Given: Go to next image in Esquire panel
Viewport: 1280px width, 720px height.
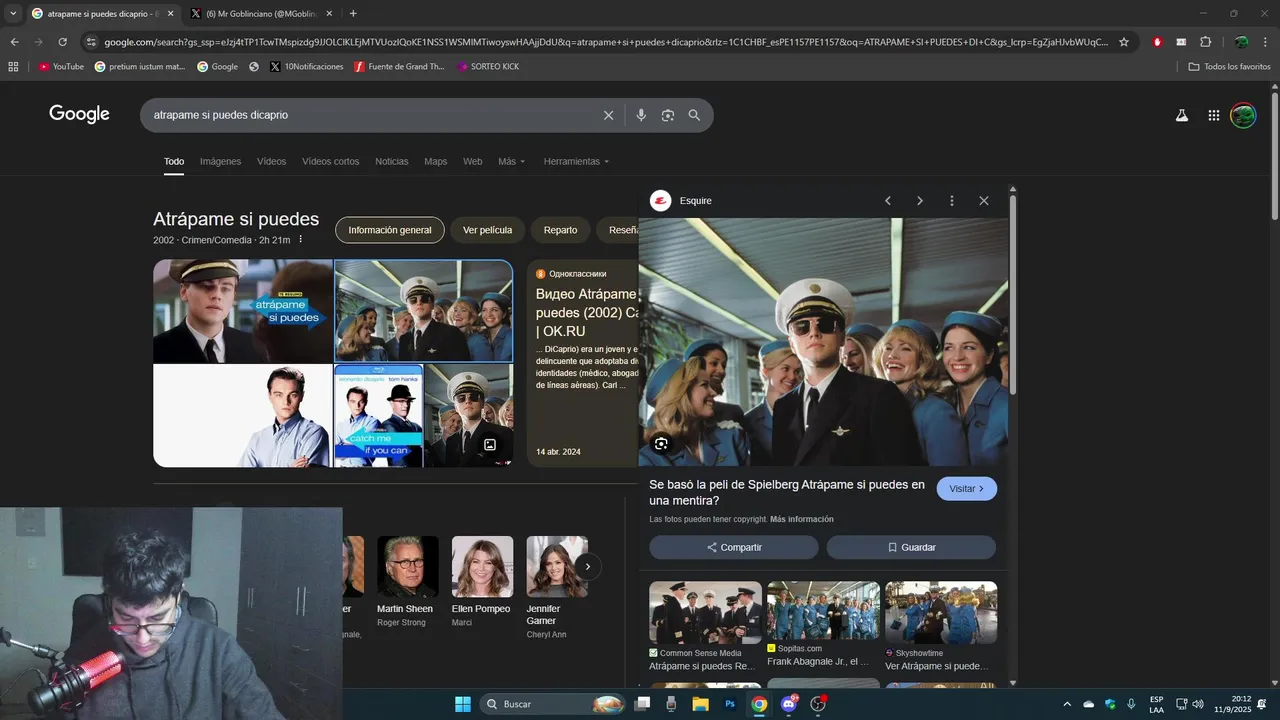Looking at the screenshot, I should tap(920, 201).
